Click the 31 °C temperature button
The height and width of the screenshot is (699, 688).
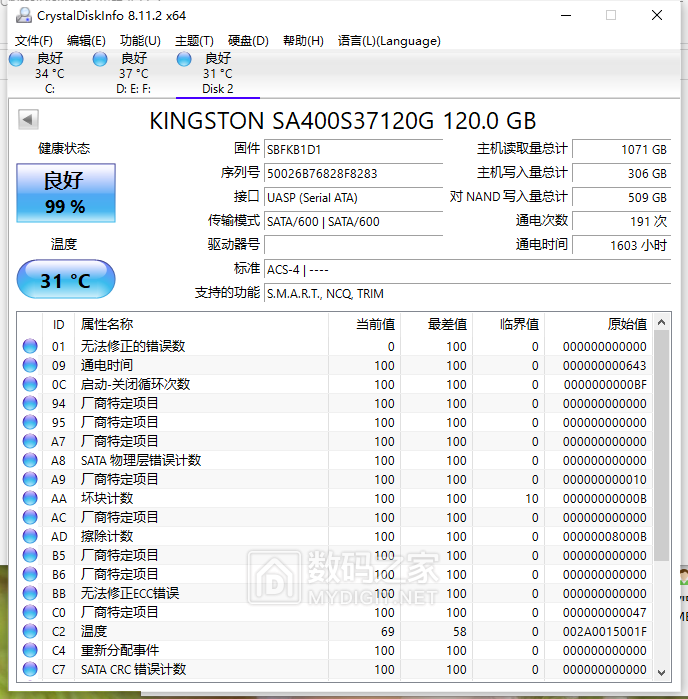pyautogui.click(x=66, y=280)
